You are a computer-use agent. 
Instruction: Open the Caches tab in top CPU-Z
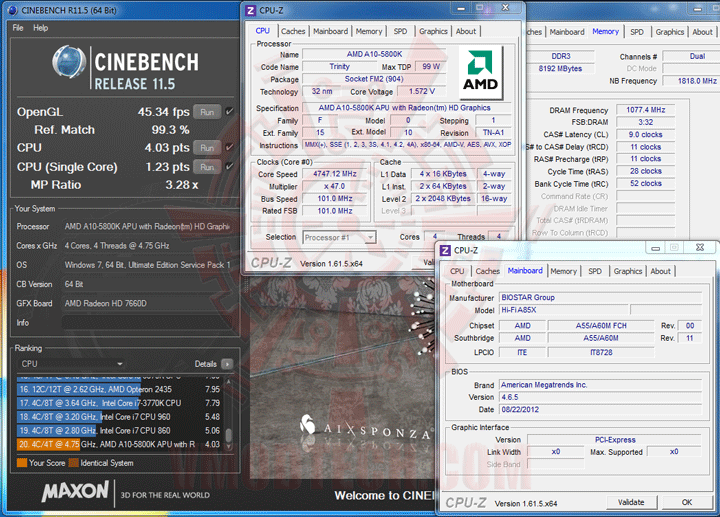293,31
